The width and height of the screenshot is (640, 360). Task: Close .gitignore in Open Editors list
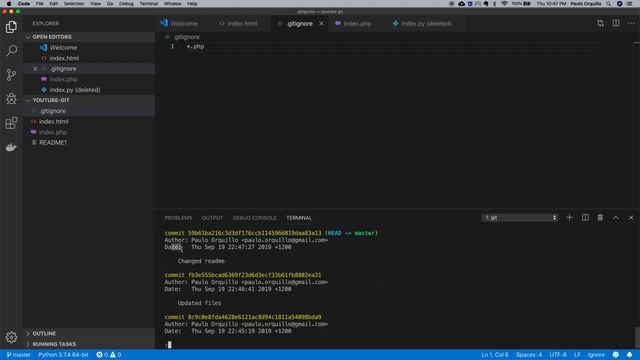click(x=35, y=69)
